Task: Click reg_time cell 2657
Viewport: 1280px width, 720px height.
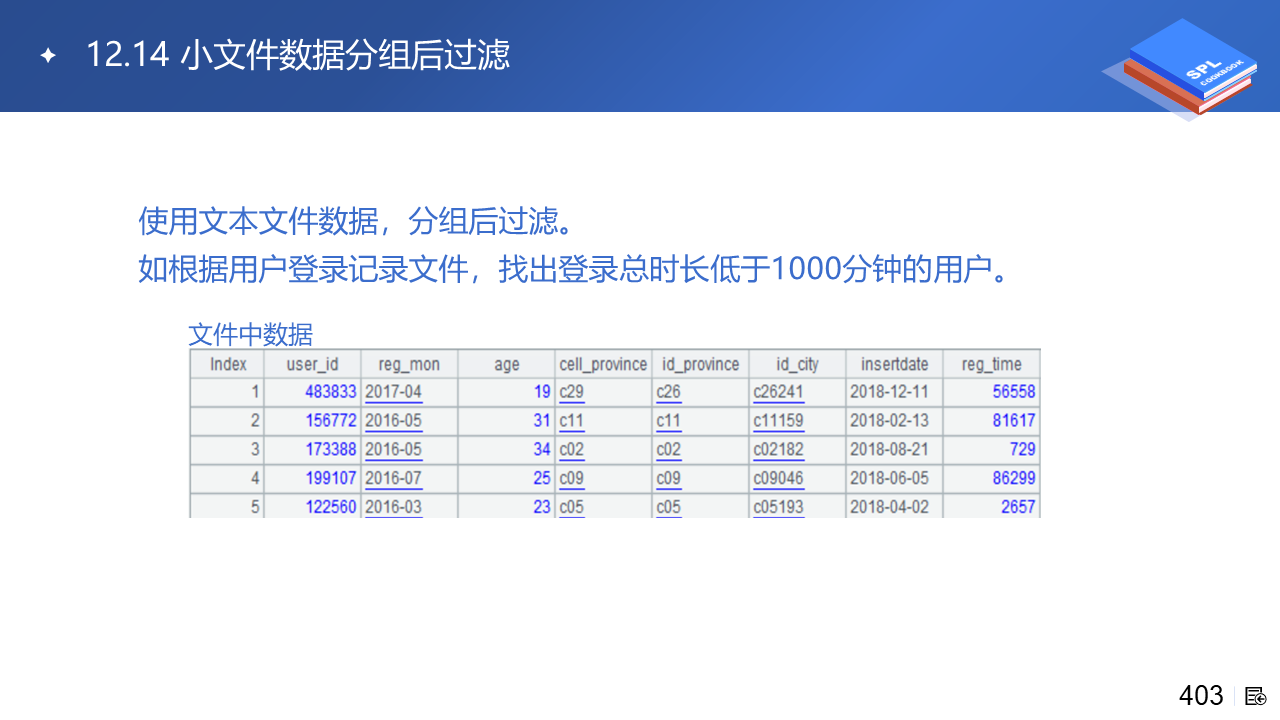Action: coord(991,506)
